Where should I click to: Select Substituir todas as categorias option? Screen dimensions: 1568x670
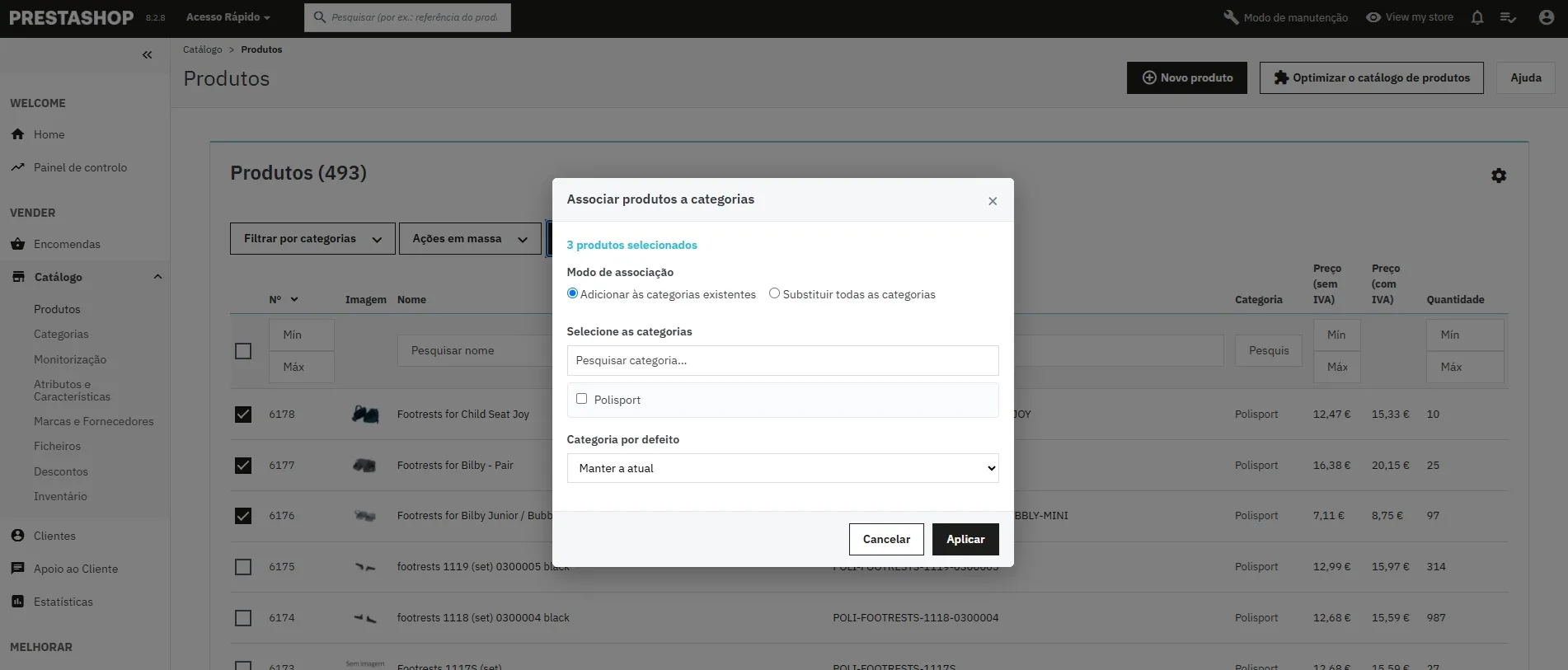774,293
